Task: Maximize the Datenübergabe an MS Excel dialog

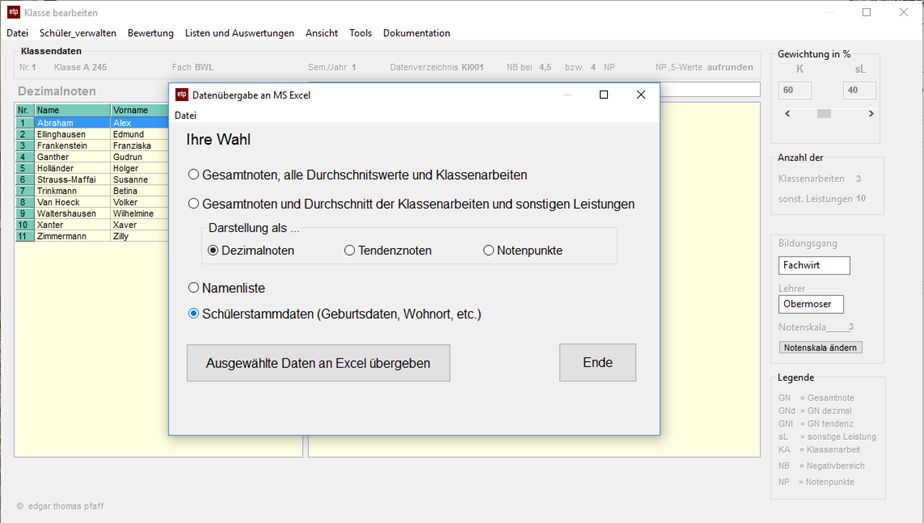Action: click(x=603, y=95)
